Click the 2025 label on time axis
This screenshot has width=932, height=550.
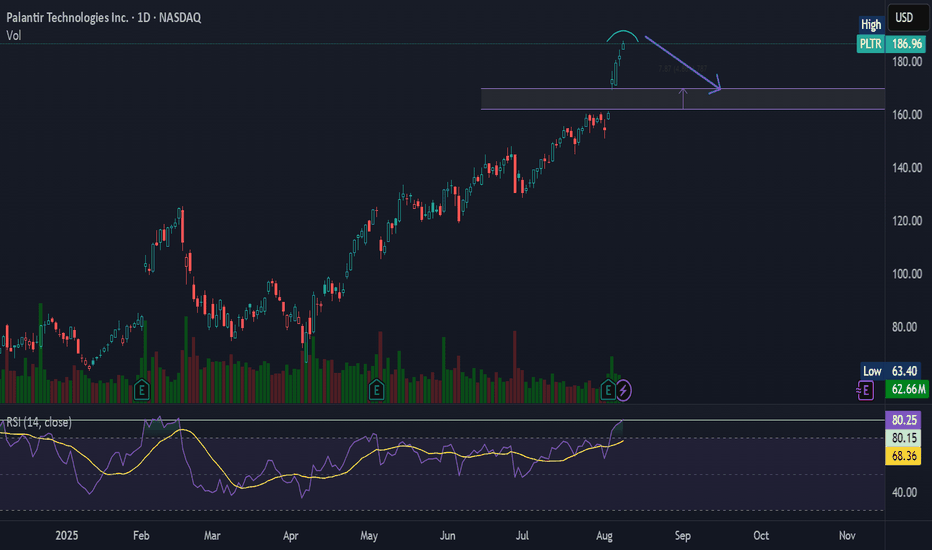pyautogui.click(x=67, y=536)
